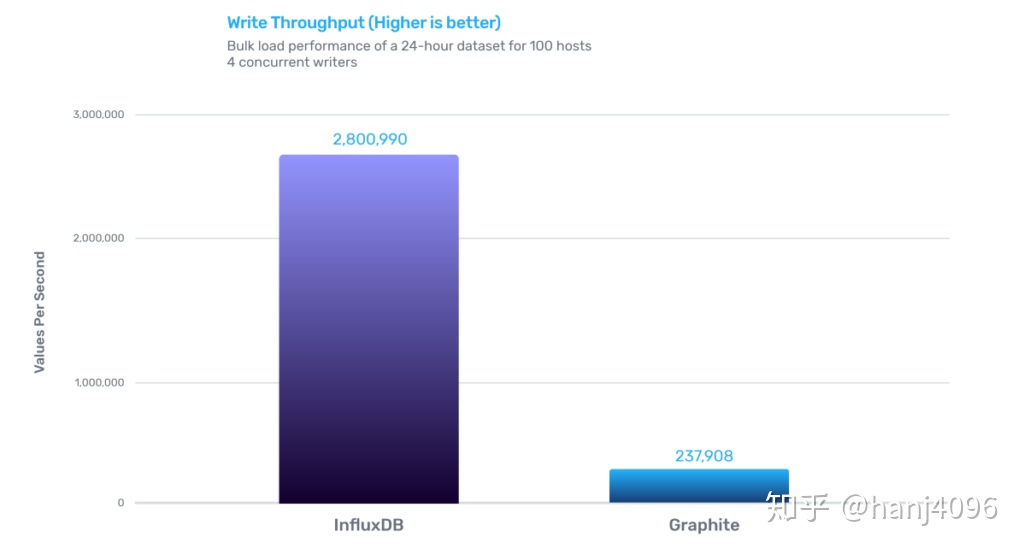
Task: Click the InfluxDB axis label
Action: 368,525
